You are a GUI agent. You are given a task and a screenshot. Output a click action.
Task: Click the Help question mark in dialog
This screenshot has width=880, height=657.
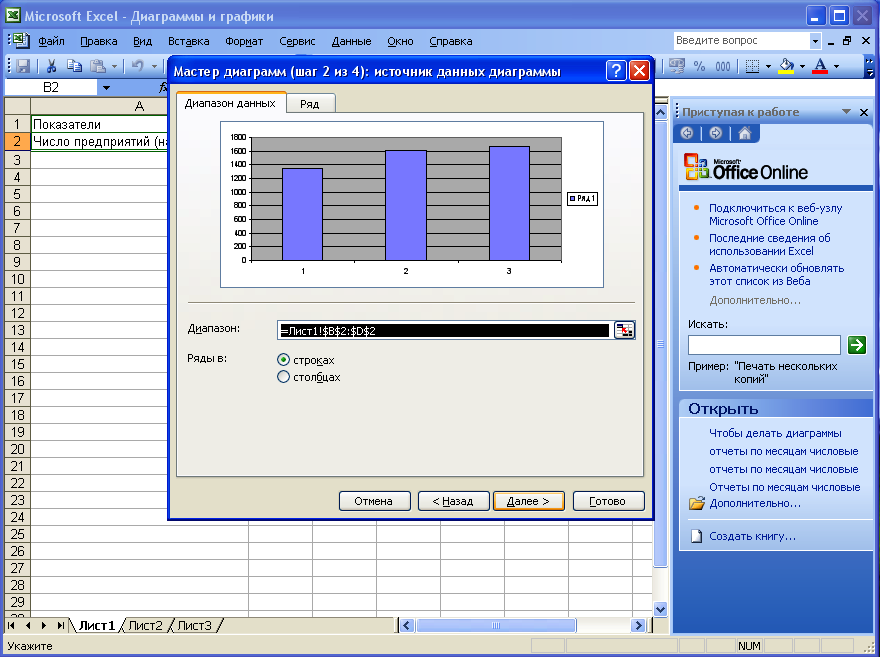tap(616, 71)
